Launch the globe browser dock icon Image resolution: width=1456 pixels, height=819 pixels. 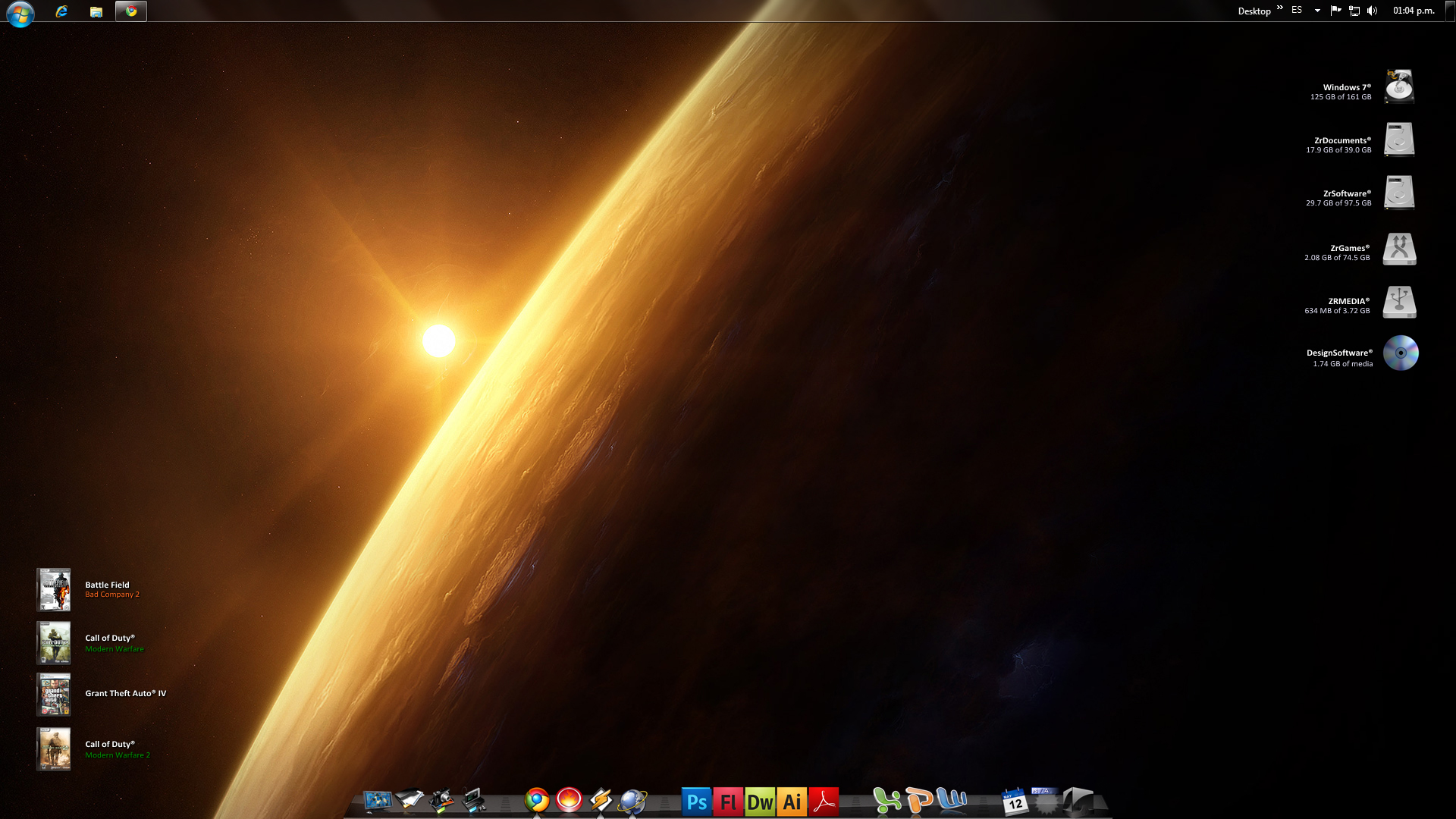(x=632, y=801)
